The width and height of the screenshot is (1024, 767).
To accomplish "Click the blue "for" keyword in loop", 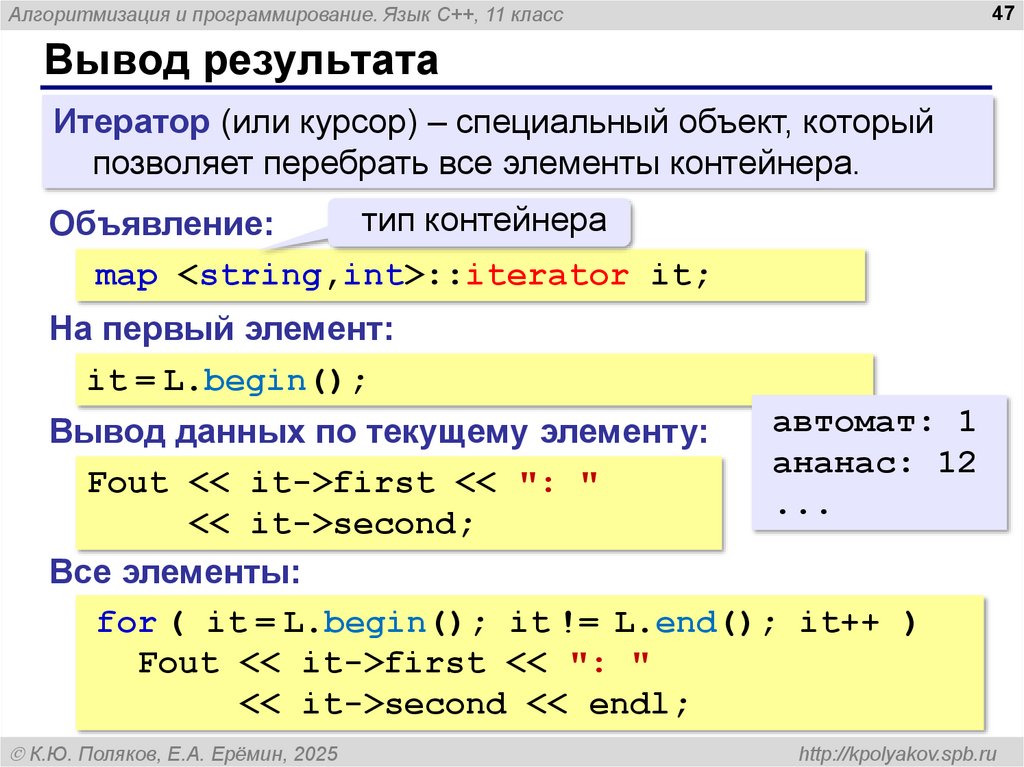I will [127, 623].
